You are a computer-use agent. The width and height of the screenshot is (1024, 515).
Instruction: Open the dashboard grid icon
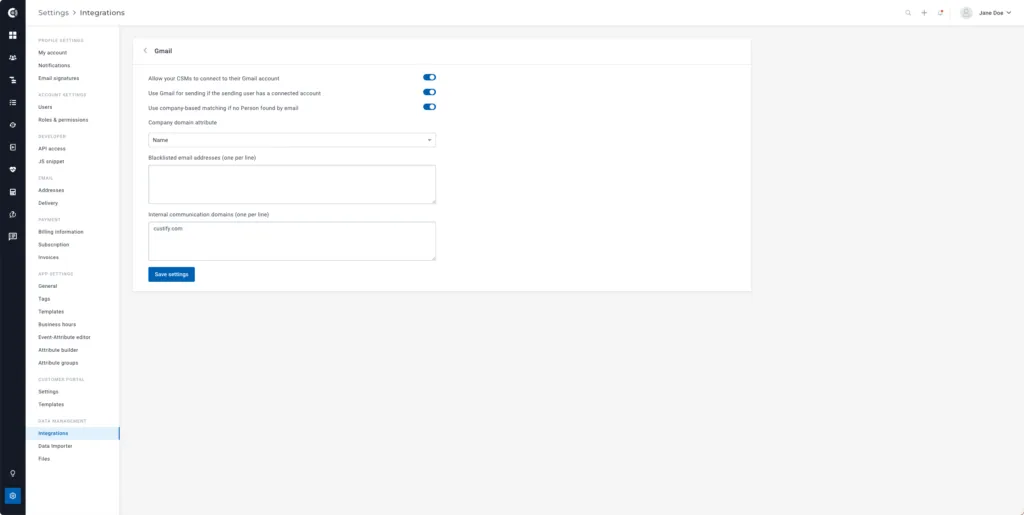pyautogui.click(x=12, y=35)
